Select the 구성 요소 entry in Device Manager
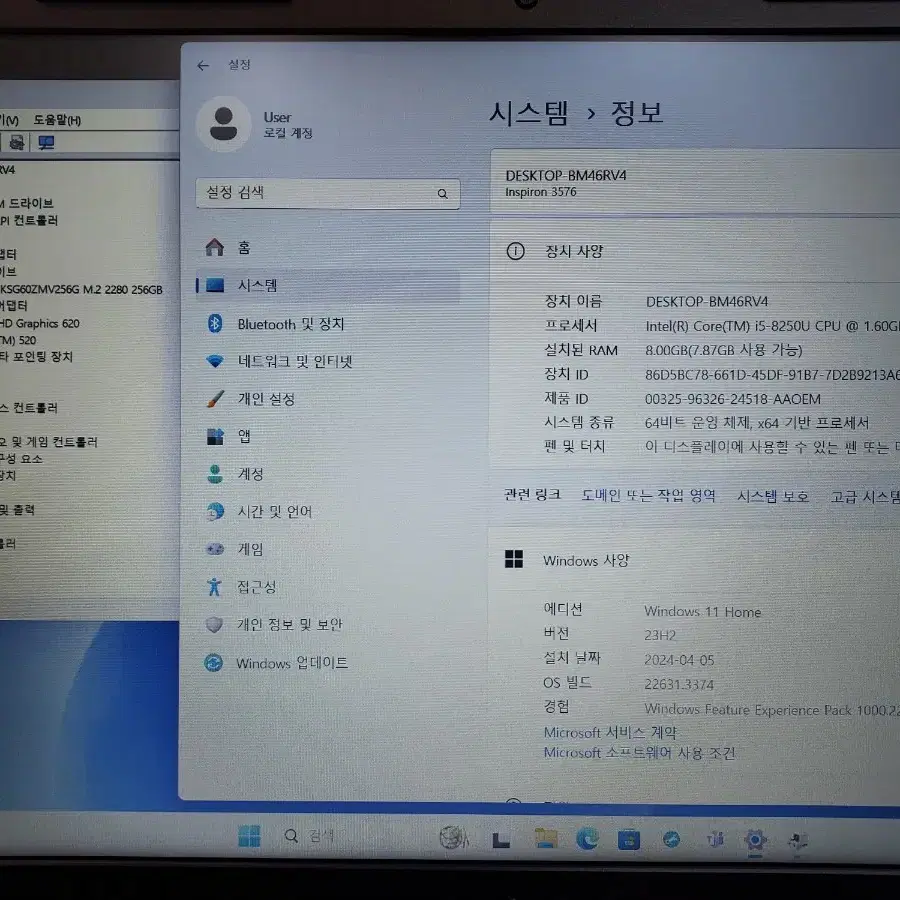 click(x=21, y=459)
